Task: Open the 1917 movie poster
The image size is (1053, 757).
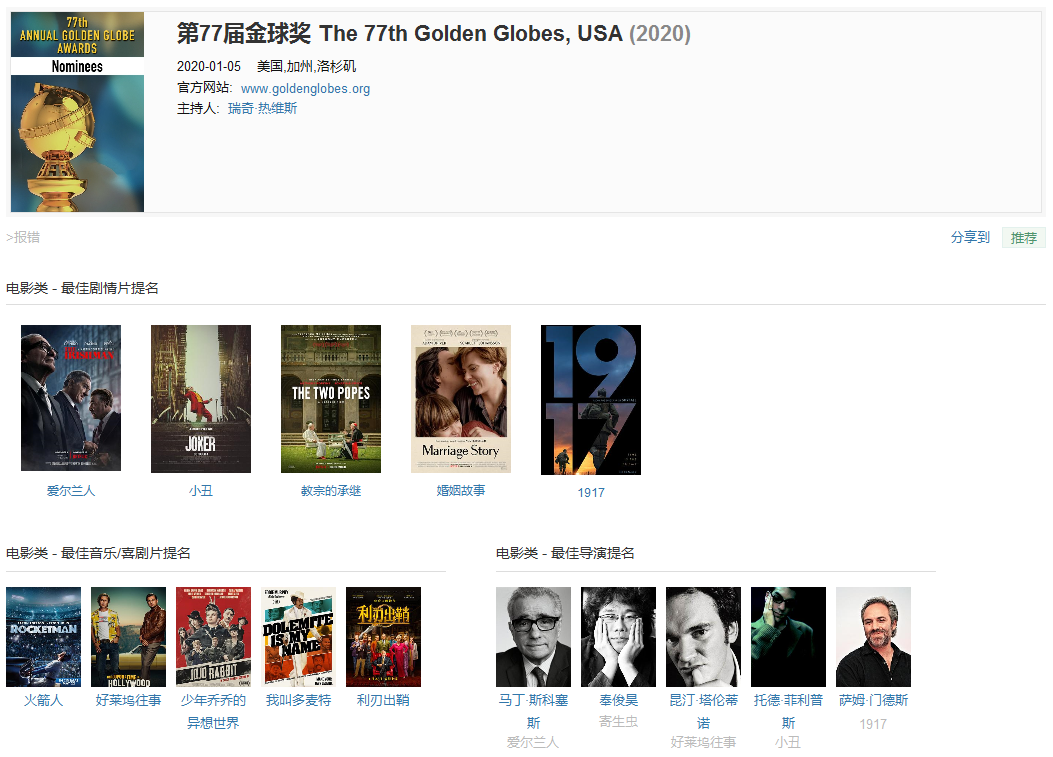Action: click(591, 400)
